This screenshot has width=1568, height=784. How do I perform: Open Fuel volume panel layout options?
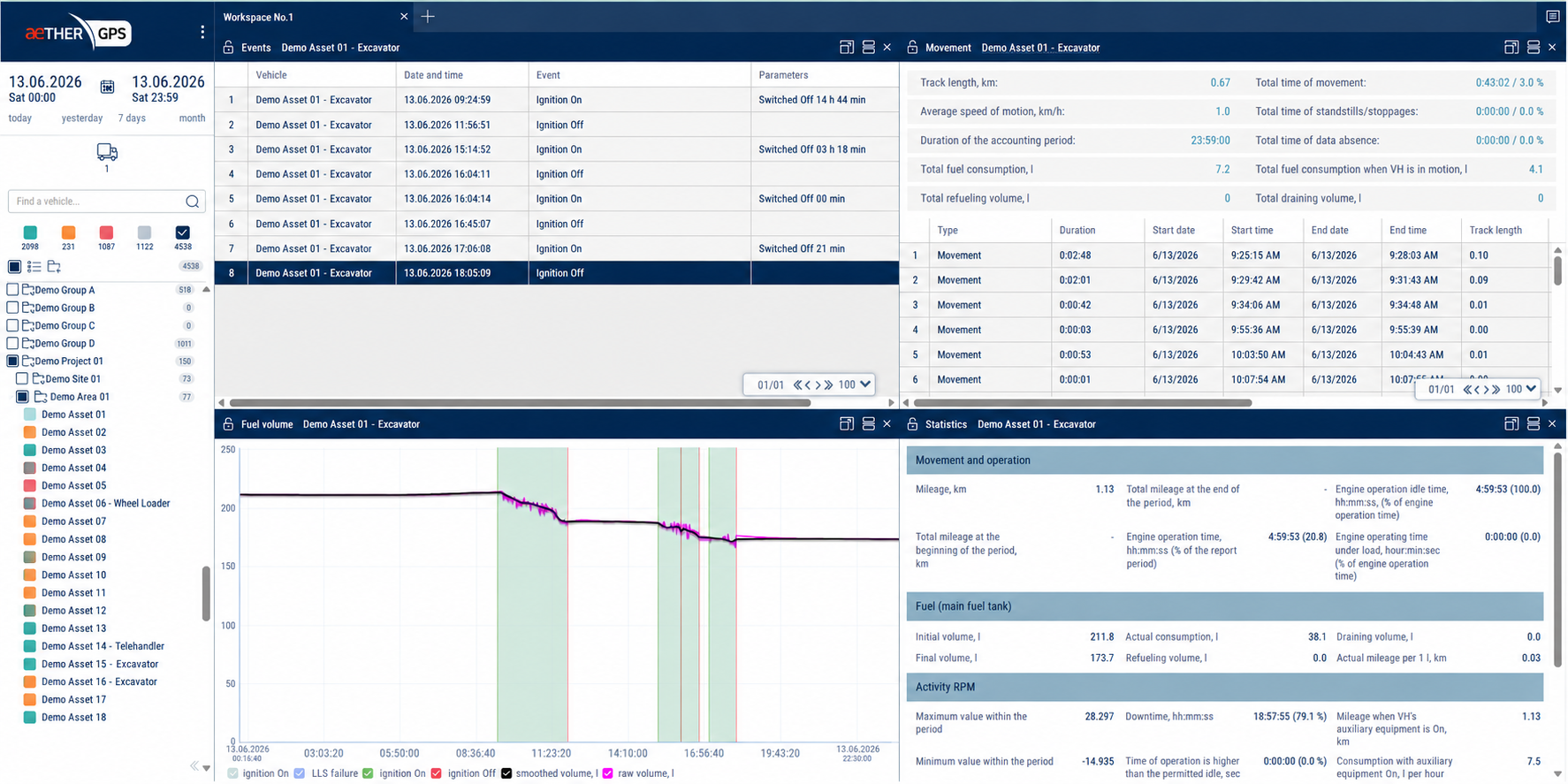[x=868, y=424]
